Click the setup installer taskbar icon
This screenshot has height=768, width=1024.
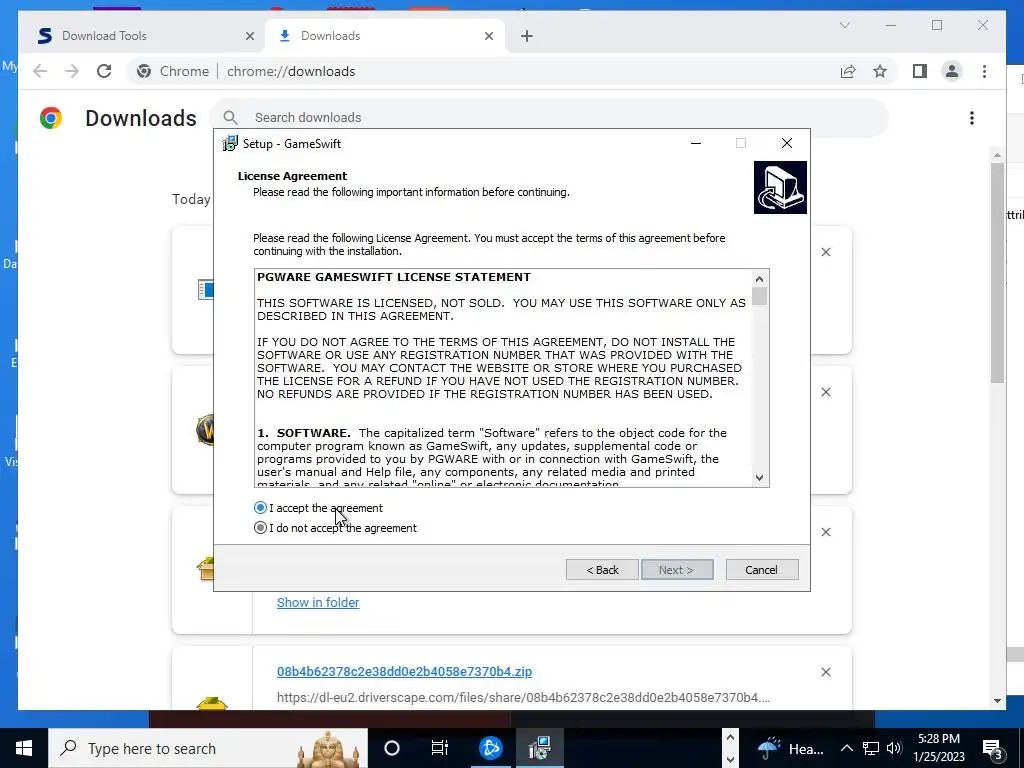click(540, 748)
